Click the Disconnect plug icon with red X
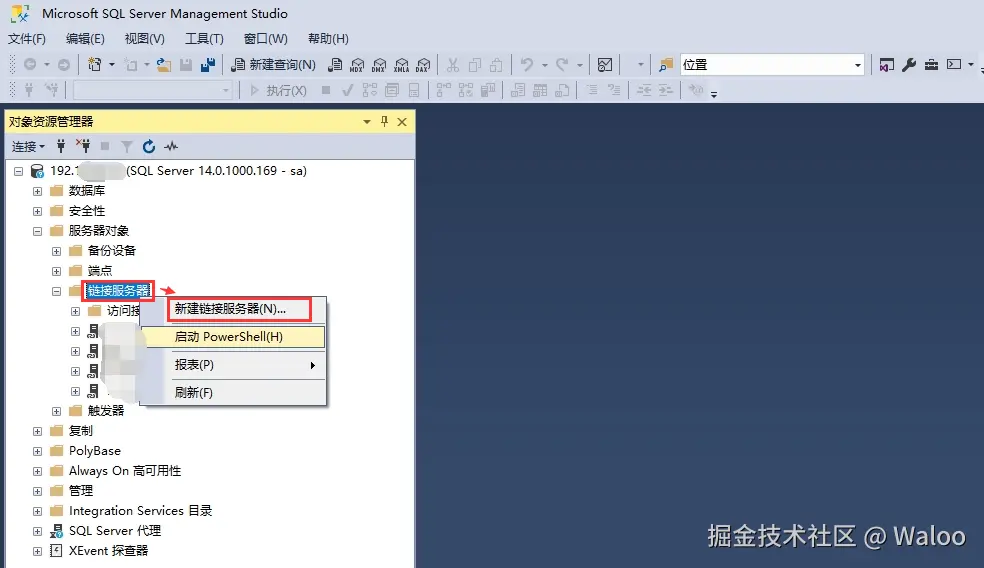The image size is (984, 568). pyautogui.click(x=83, y=146)
